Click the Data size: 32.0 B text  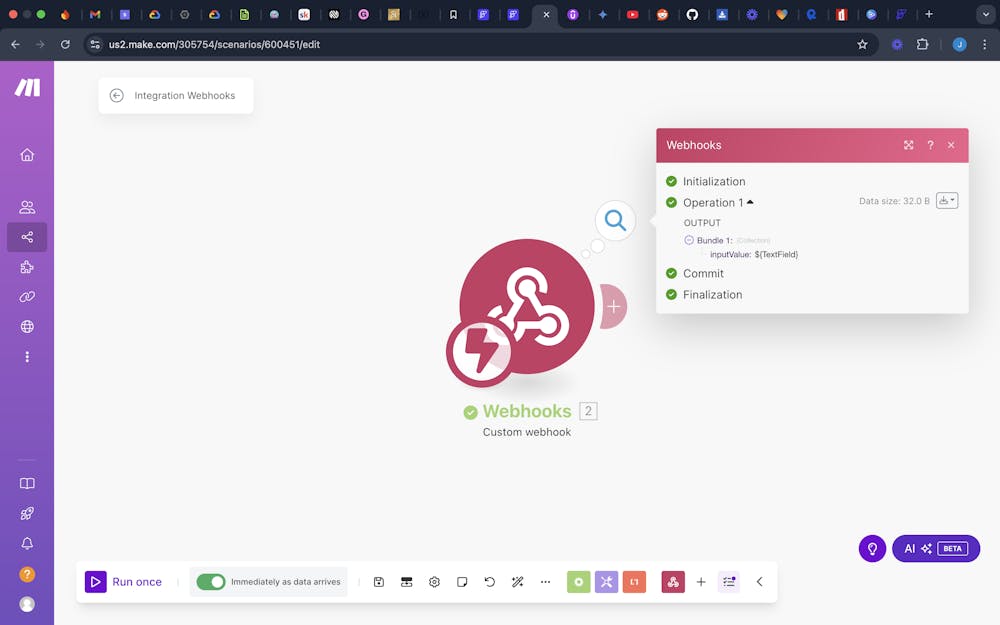pos(894,201)
